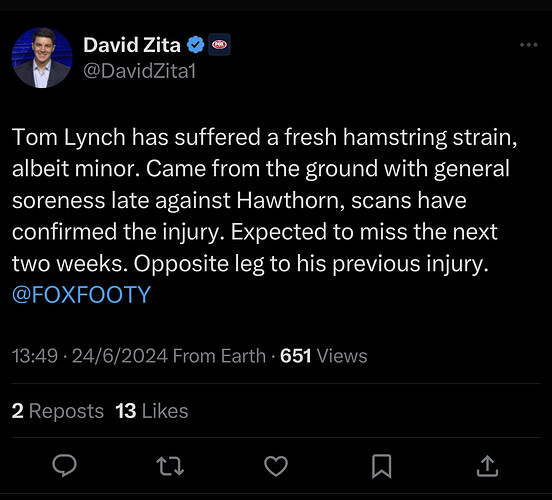
Task: Click the David Zita display name
Action: coord(132,45)
